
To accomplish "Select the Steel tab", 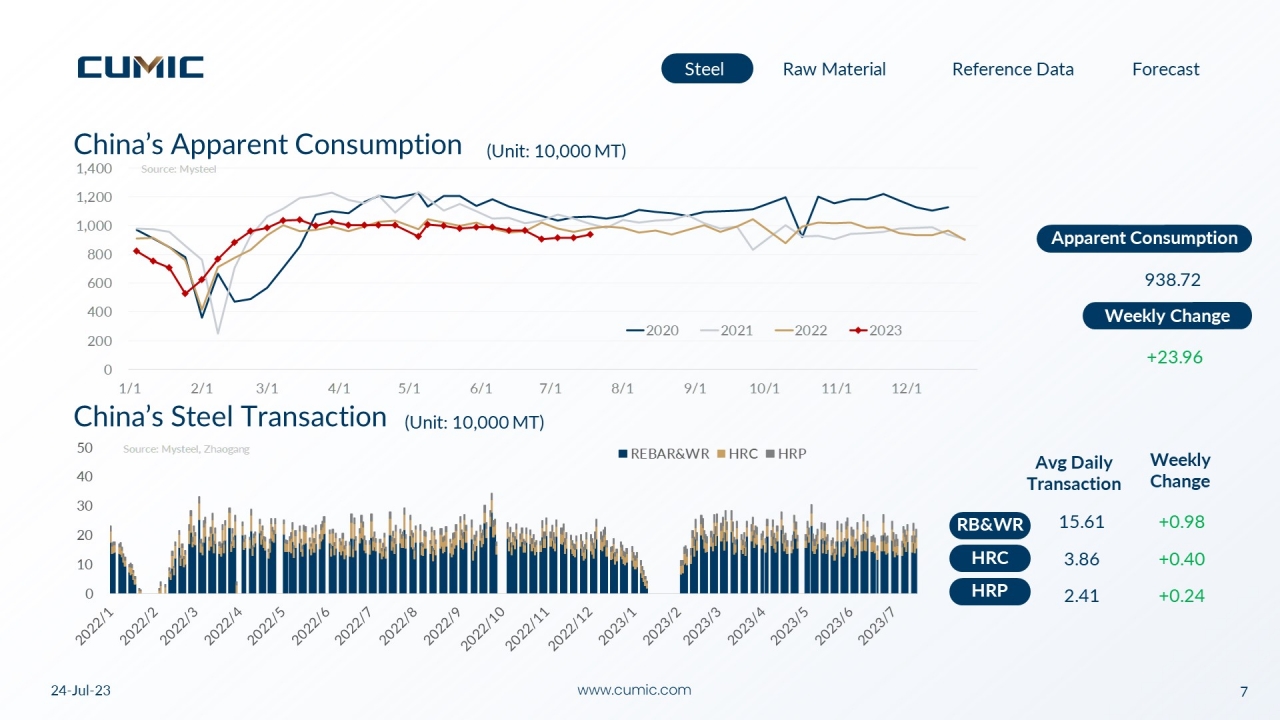I will coord(706,68).
